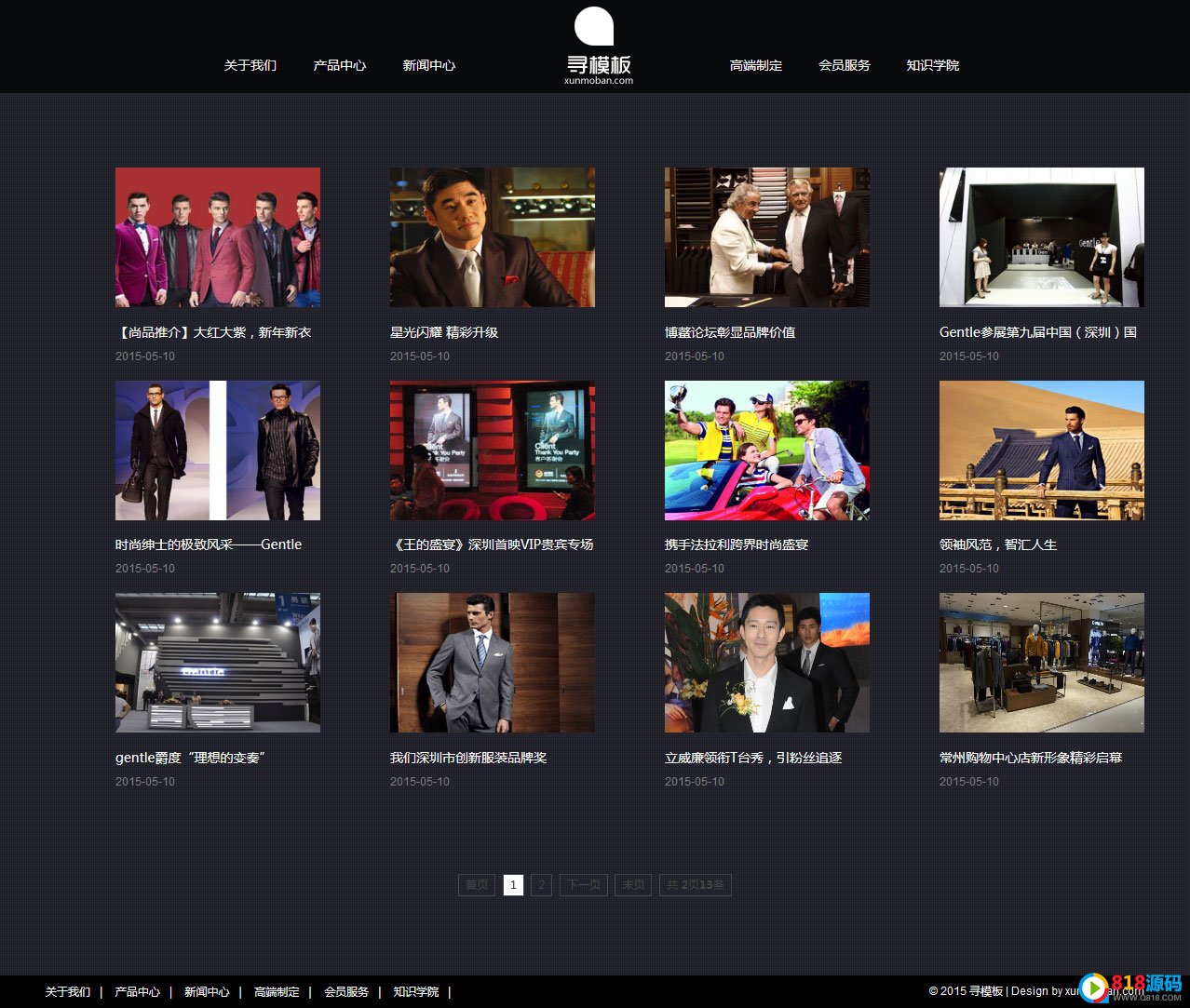Select 高端制定 in the header menu
Image resolution: width=1190 pixels, height=1008 pixels.
pos(755,65)
